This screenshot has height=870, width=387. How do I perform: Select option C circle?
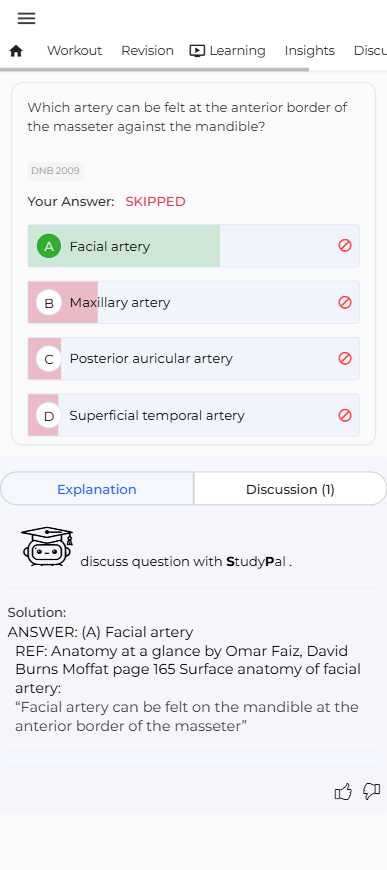(x=49, y=359)
